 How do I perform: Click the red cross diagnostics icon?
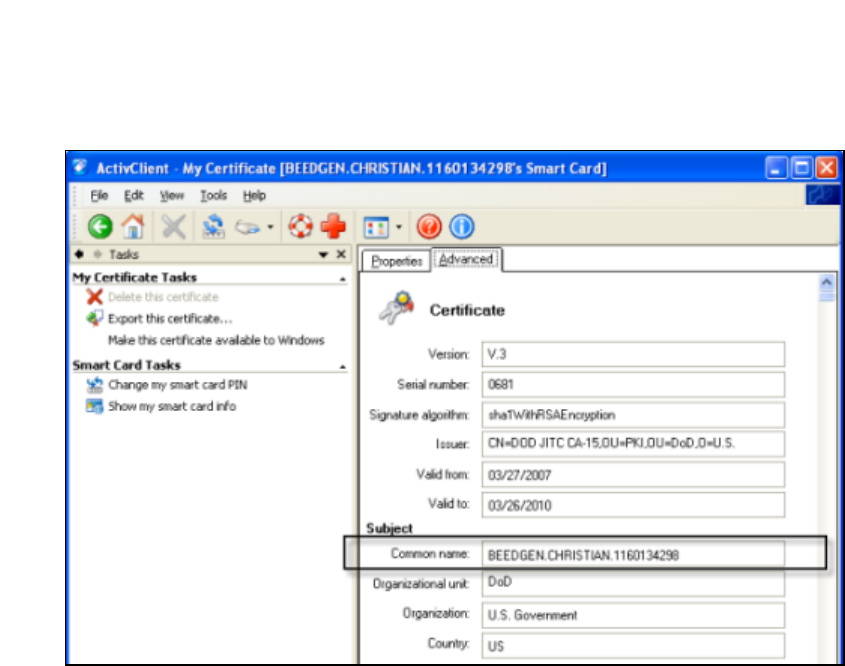333,226
